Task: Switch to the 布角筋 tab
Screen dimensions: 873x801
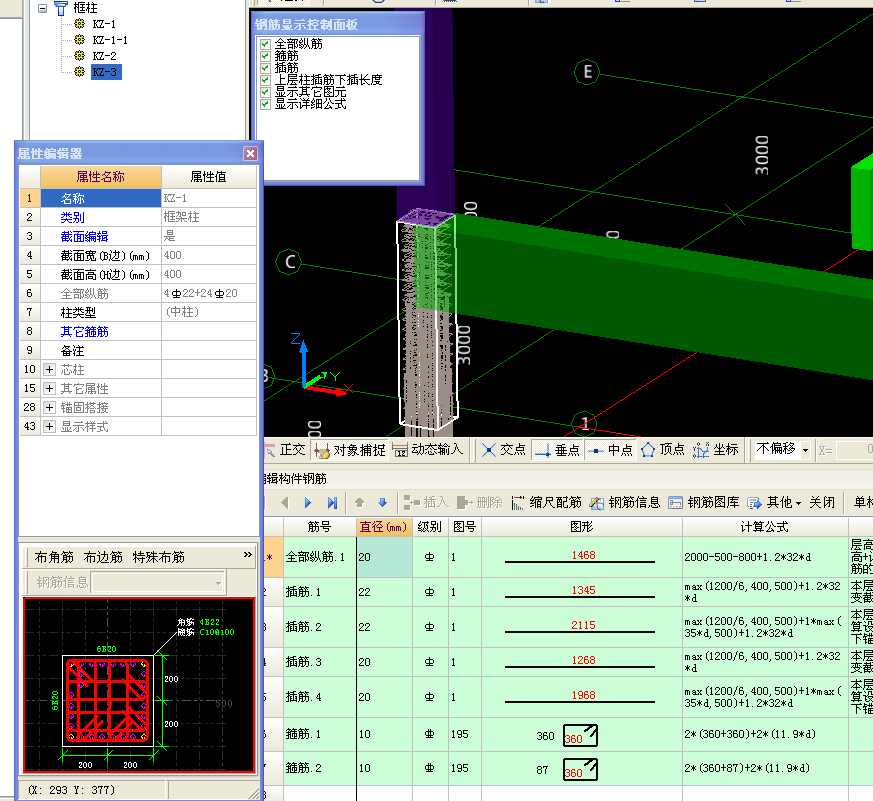Action: 54,557
